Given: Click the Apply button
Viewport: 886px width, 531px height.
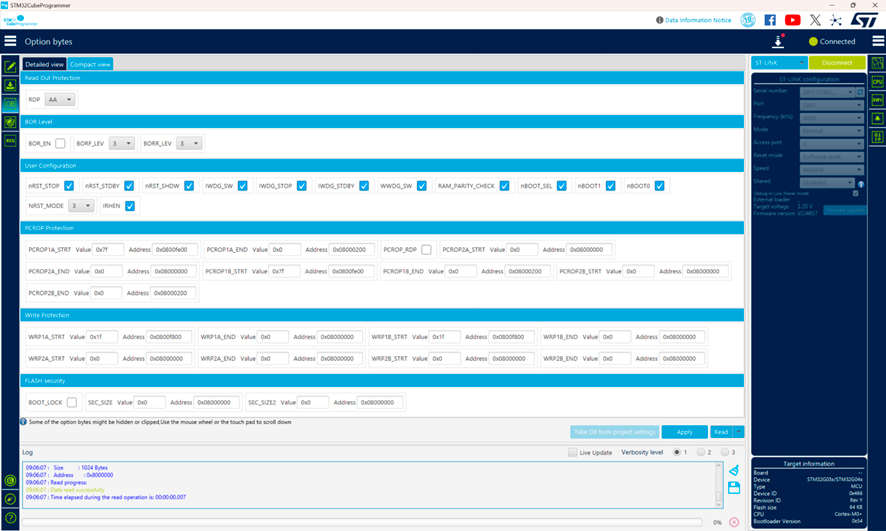Looking at the screenshot, I should [x=684, y=432].
